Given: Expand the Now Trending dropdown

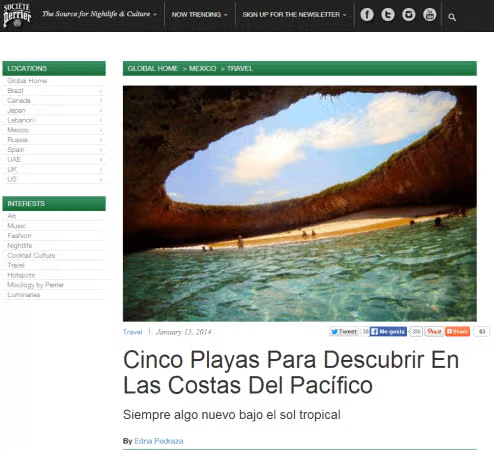Looking at the screenshot, I should pos(199,15).
